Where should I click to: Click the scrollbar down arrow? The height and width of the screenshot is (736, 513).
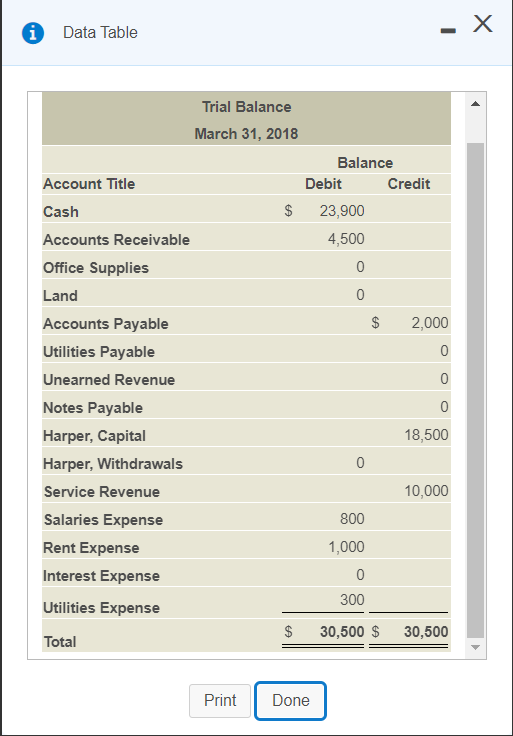[475, 647]
